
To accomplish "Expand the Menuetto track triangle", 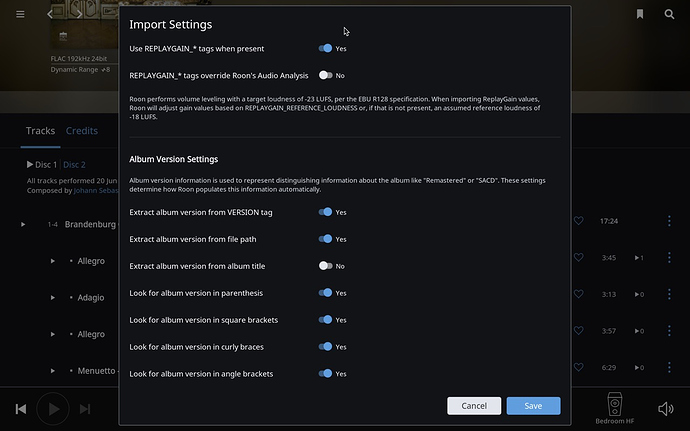I will 52,371.
